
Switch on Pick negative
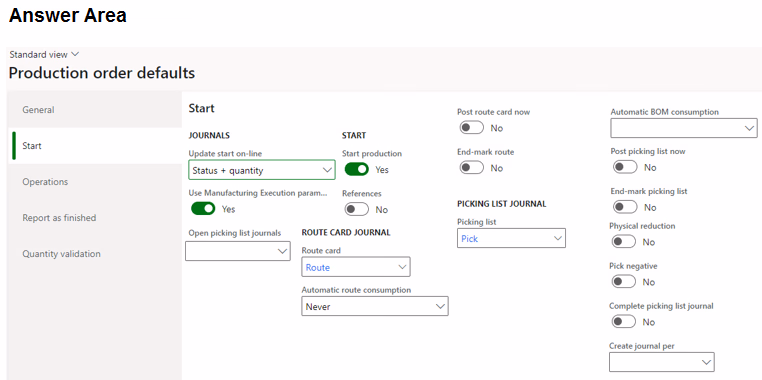pyautogui.click(x=624, y=282)
